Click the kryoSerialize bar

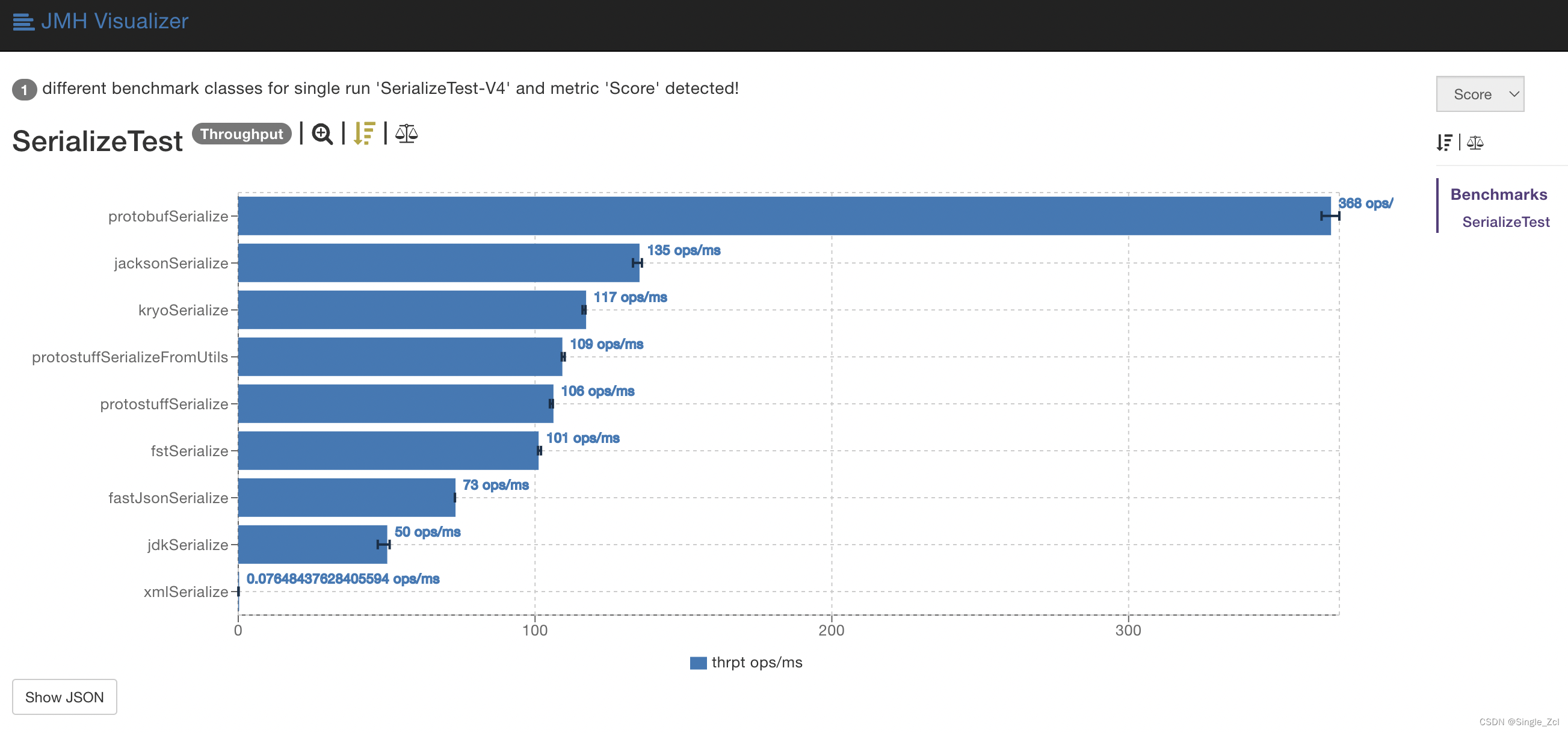(412, 310)
